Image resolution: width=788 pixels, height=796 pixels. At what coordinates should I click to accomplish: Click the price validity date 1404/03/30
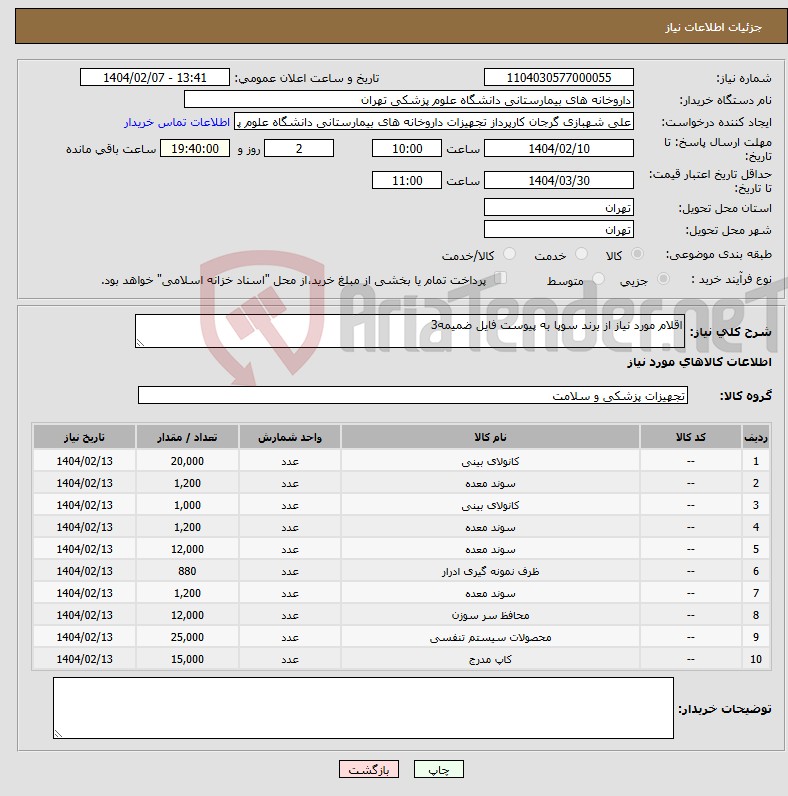(559, 180)
